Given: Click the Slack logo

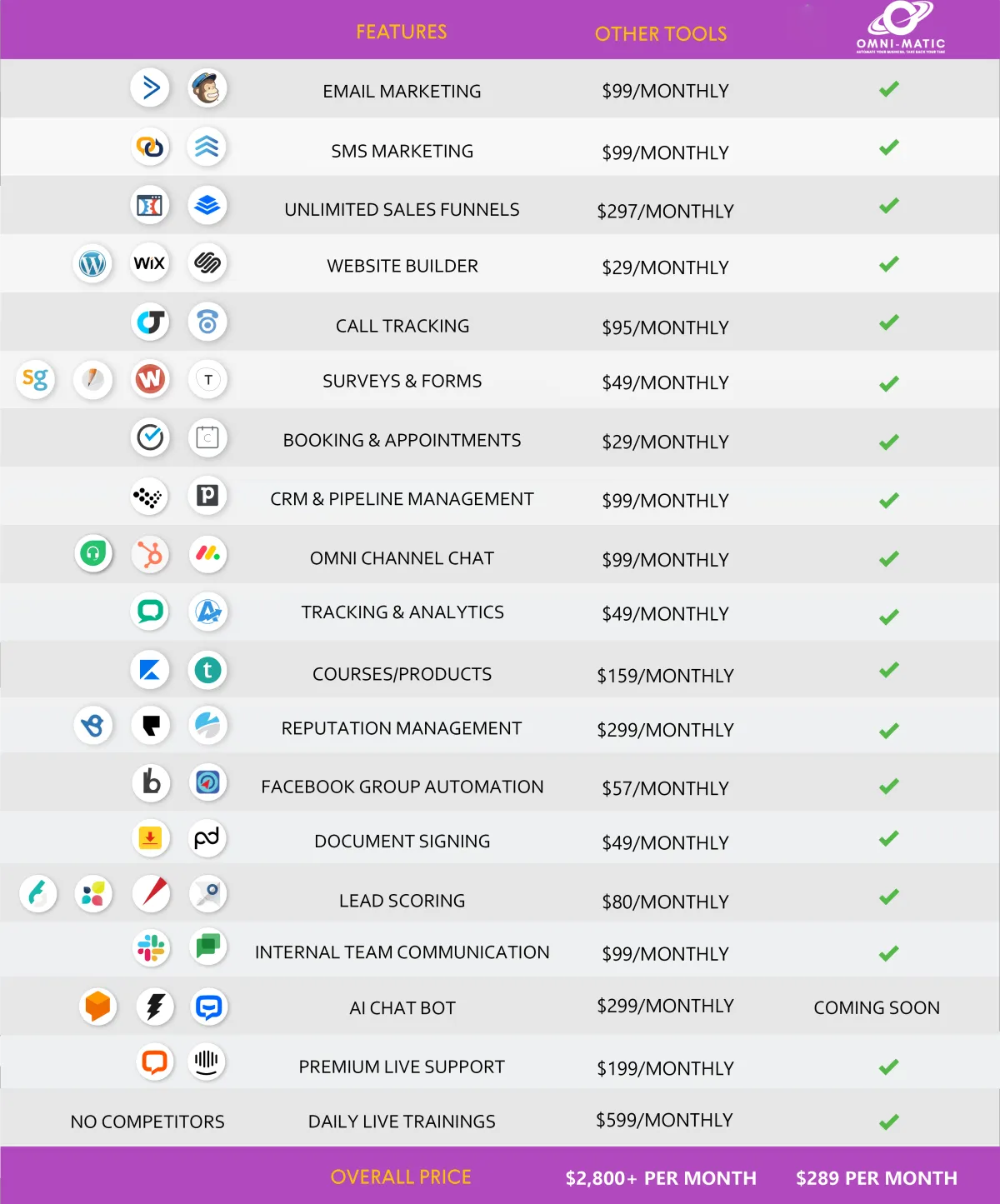Looking at the screenshot, I should click(151, 947).
